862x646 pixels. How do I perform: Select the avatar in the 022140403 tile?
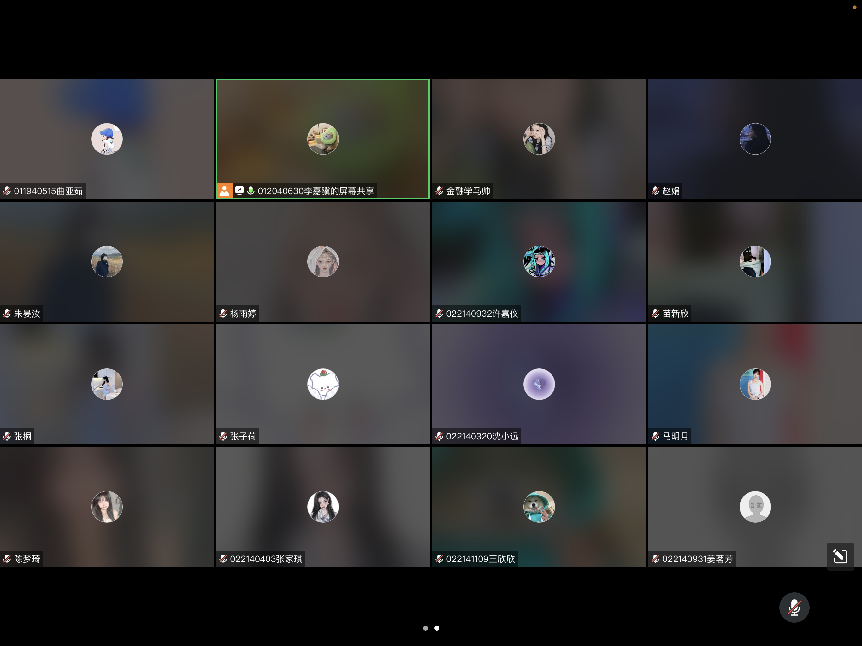click(x=323, y=507)
